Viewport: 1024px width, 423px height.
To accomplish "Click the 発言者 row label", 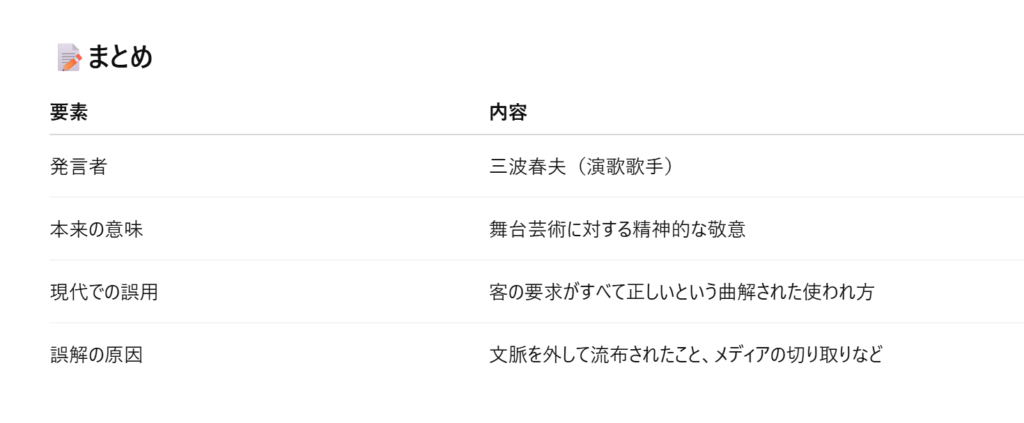I will (x=78, y=167).
